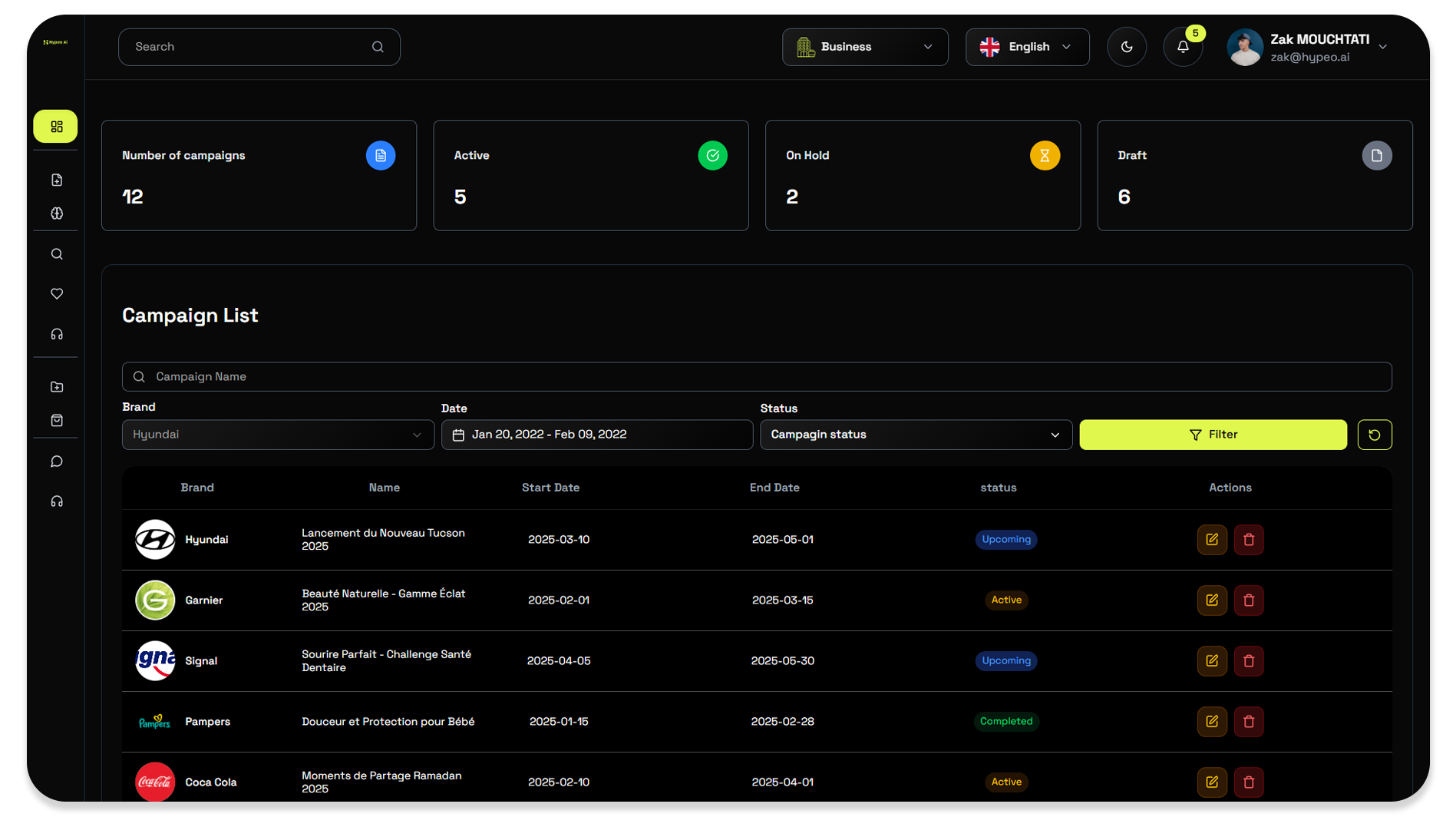Open the chat bubble sidebar icon
The height and width of the screenshot is (817, 1456).
57,461
